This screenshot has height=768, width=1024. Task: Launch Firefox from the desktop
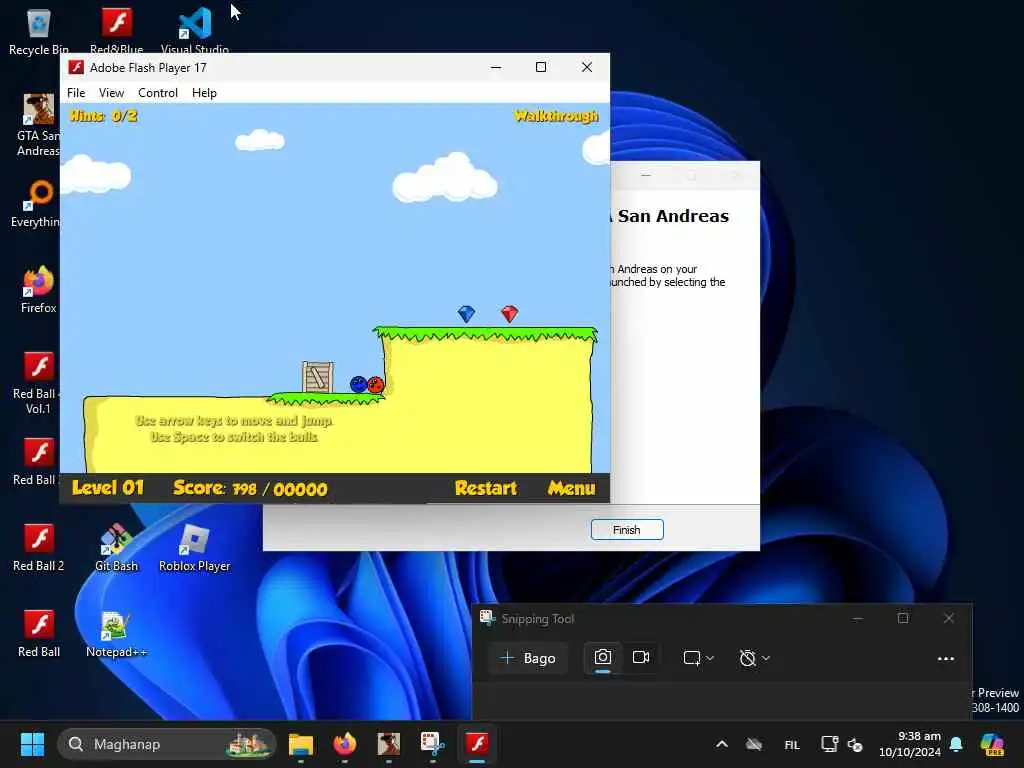(x=39, y=290)
